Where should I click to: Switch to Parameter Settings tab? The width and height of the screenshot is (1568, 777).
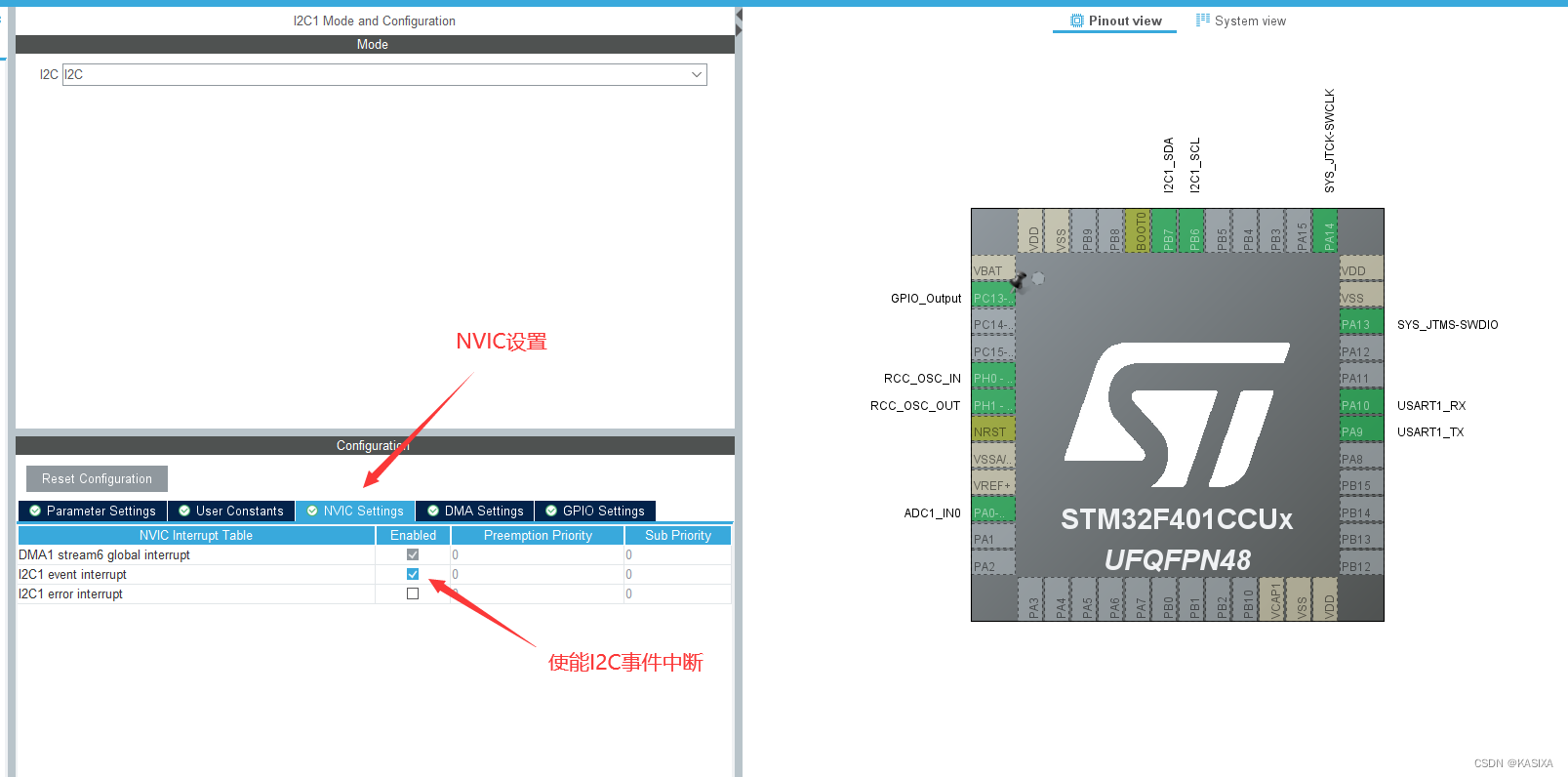tap(93, 511)
